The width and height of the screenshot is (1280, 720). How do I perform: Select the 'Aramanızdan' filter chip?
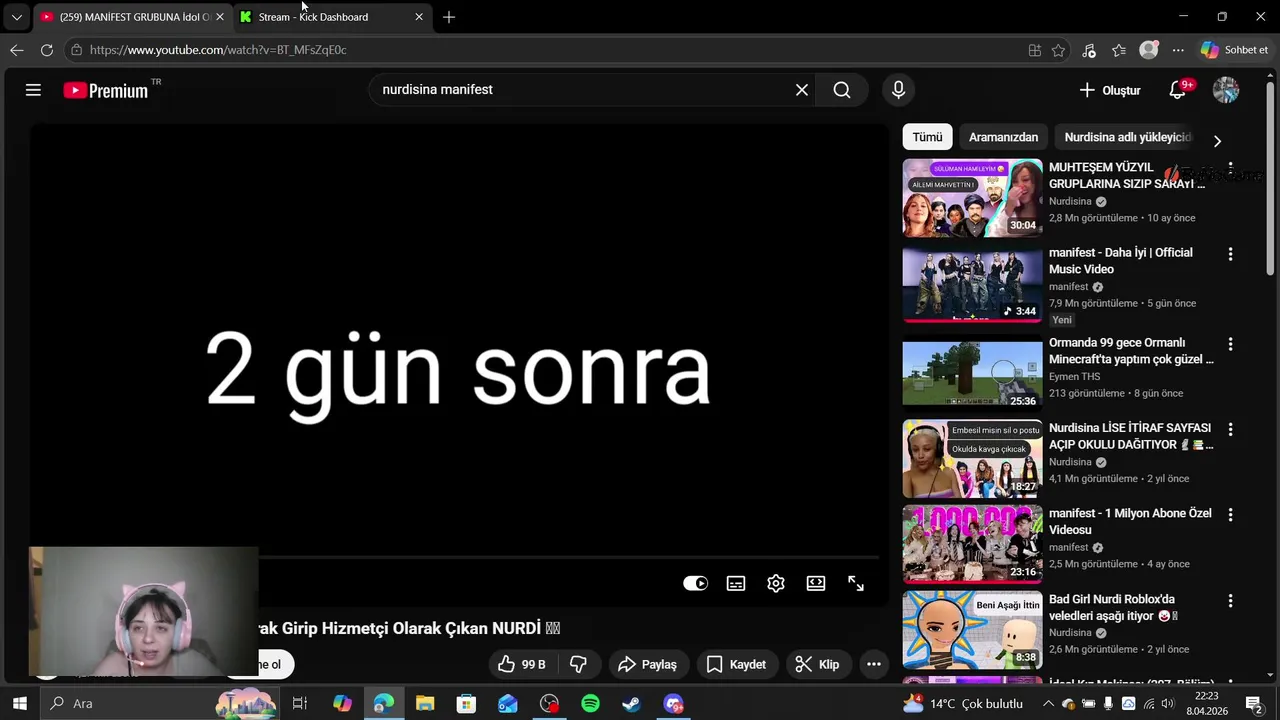pos(1003,137)
